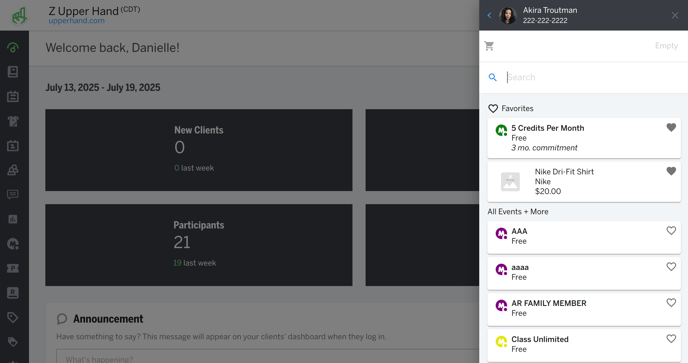Click the "$20.00" price text

[x=548, y=191]
